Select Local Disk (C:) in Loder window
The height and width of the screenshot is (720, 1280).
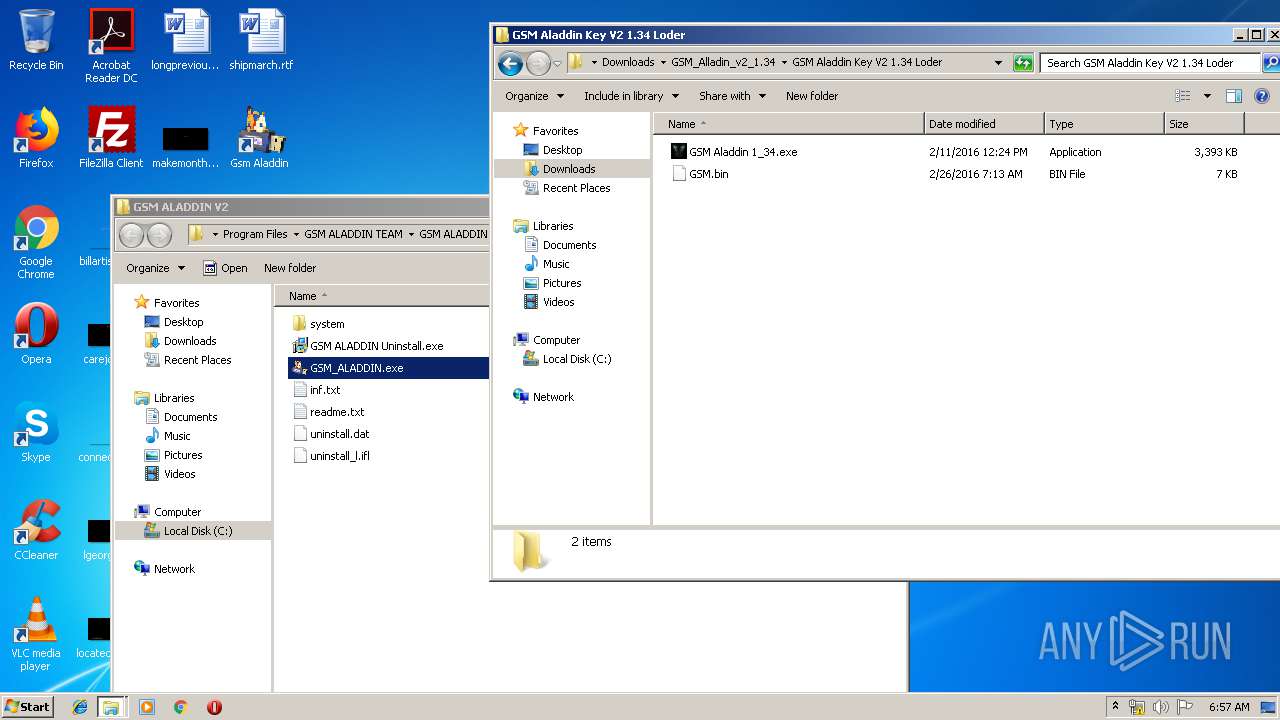(576, 359)
